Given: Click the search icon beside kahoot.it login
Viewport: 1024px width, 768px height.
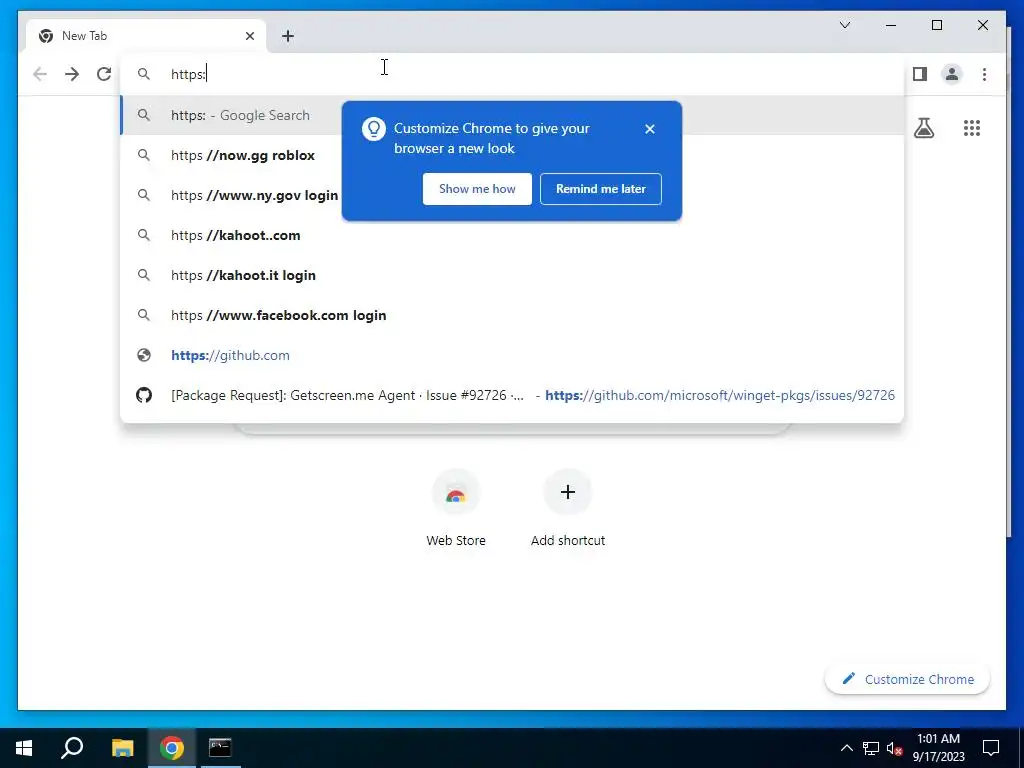Looking at the screenshot, I should click(x=144, y=275).
